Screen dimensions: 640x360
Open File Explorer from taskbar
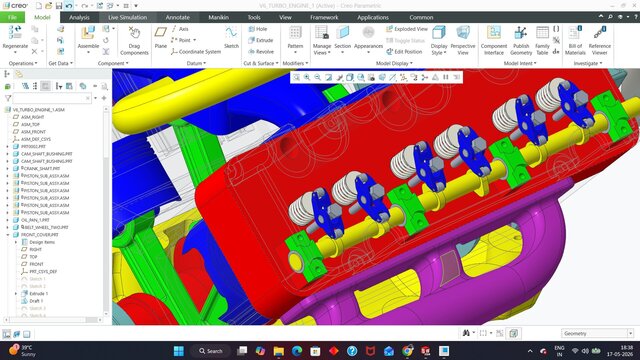pyautogui.click(x=279, y=351)
